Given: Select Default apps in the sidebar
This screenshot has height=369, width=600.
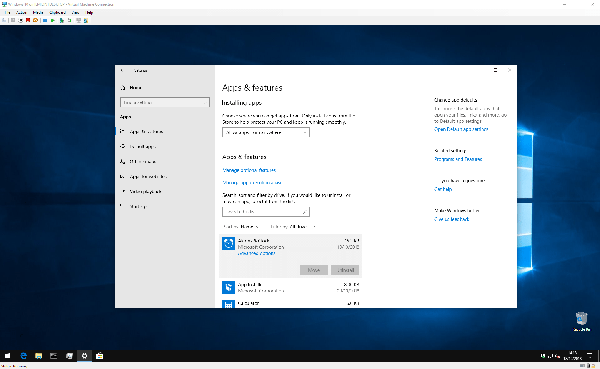Looking at the screenshot, I should click(142, 147).
